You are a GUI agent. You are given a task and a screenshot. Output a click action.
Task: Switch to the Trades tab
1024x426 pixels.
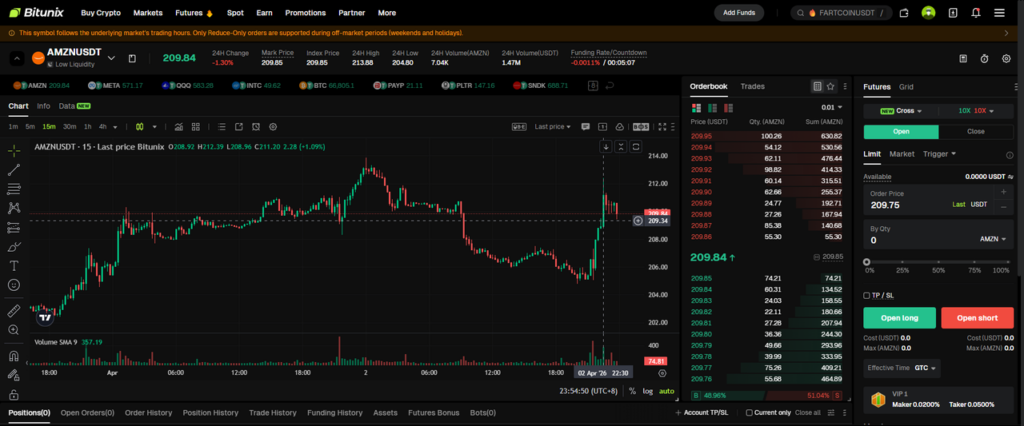pyautogui.click(x=752, y=86)
